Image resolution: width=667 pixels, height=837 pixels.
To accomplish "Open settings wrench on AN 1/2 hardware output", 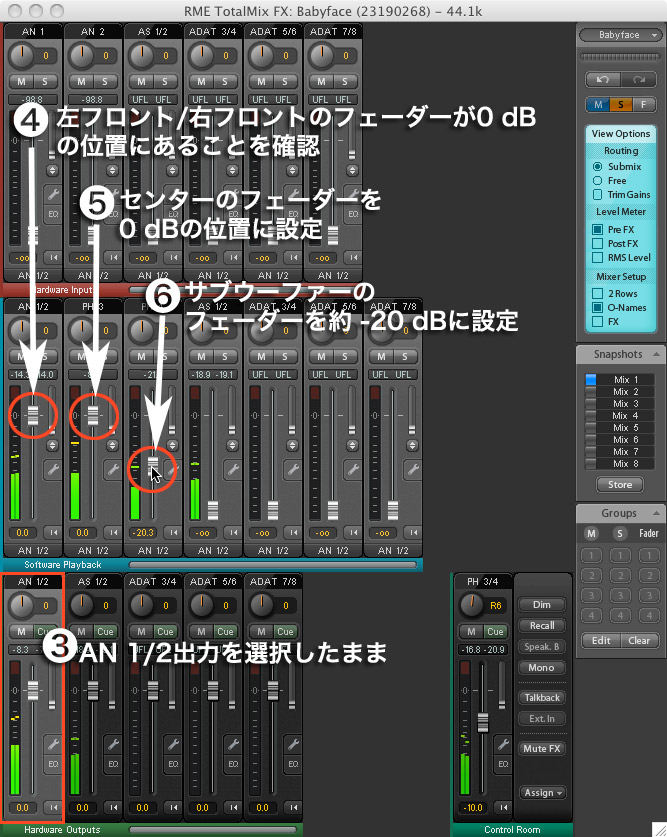I will click(53, 743).
